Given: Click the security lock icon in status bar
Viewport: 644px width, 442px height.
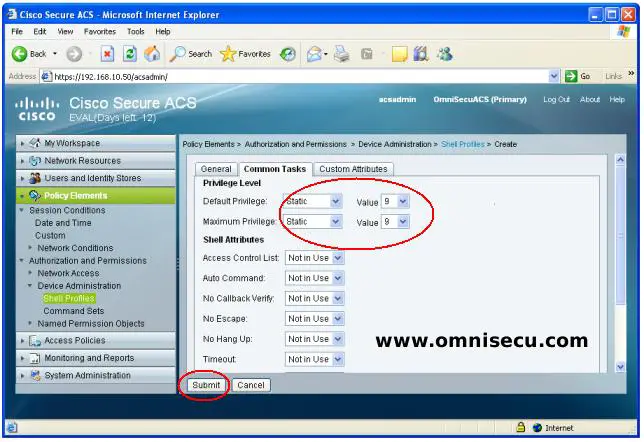Looking at the screenshot, I should click(x=520, y=427).
